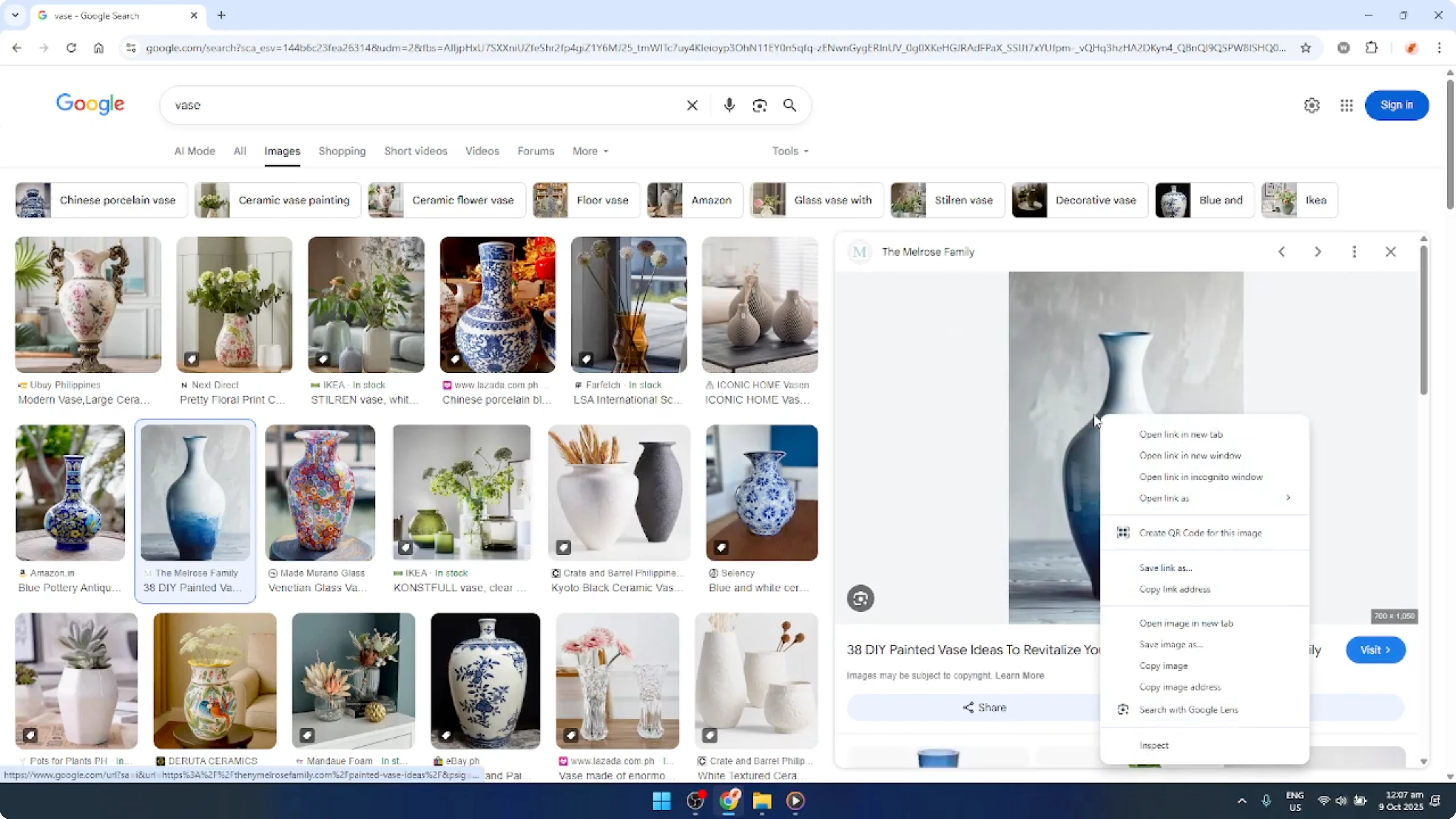Click Search inside image Lens icon
This screenshot has height=819, width=1456.
pyautogui.click(x=860, y=598)
